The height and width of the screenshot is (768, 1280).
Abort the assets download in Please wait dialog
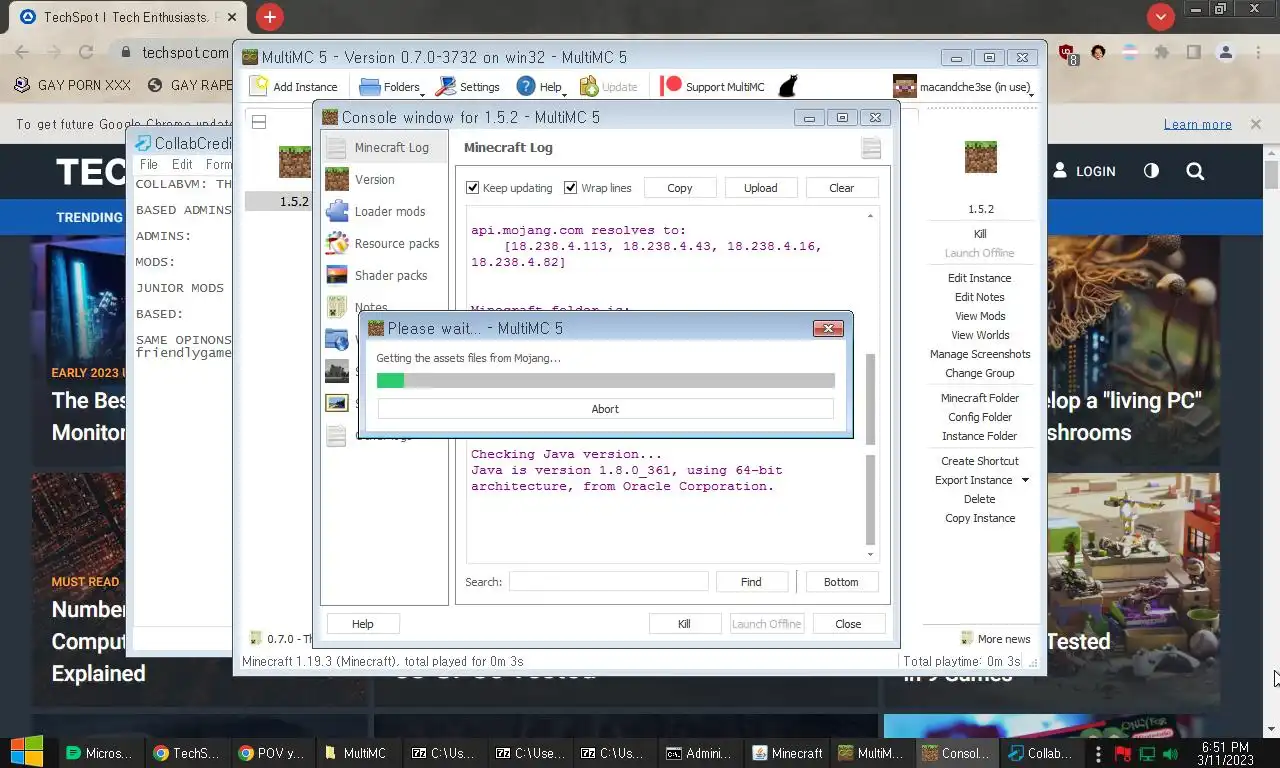click(605, 408)
